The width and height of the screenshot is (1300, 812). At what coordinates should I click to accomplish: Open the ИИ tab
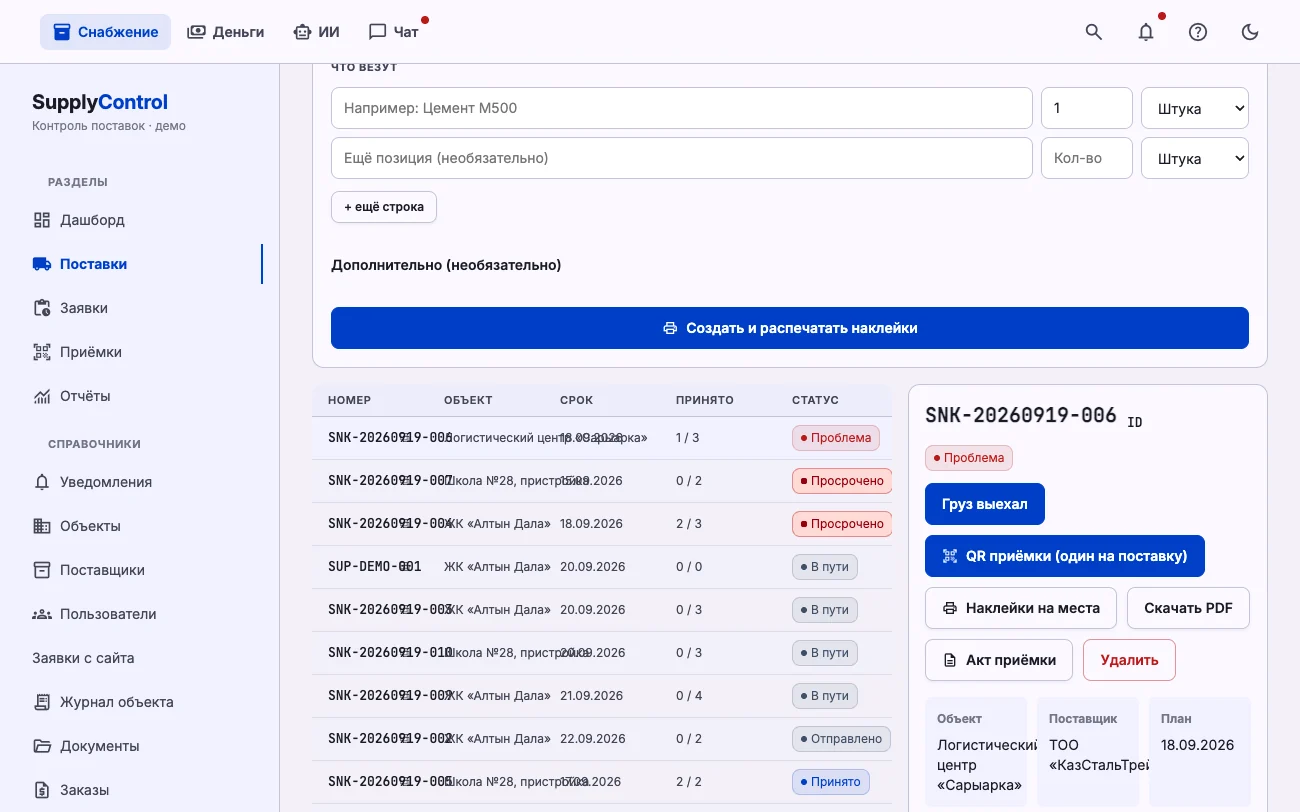click(x=316, y=32)
